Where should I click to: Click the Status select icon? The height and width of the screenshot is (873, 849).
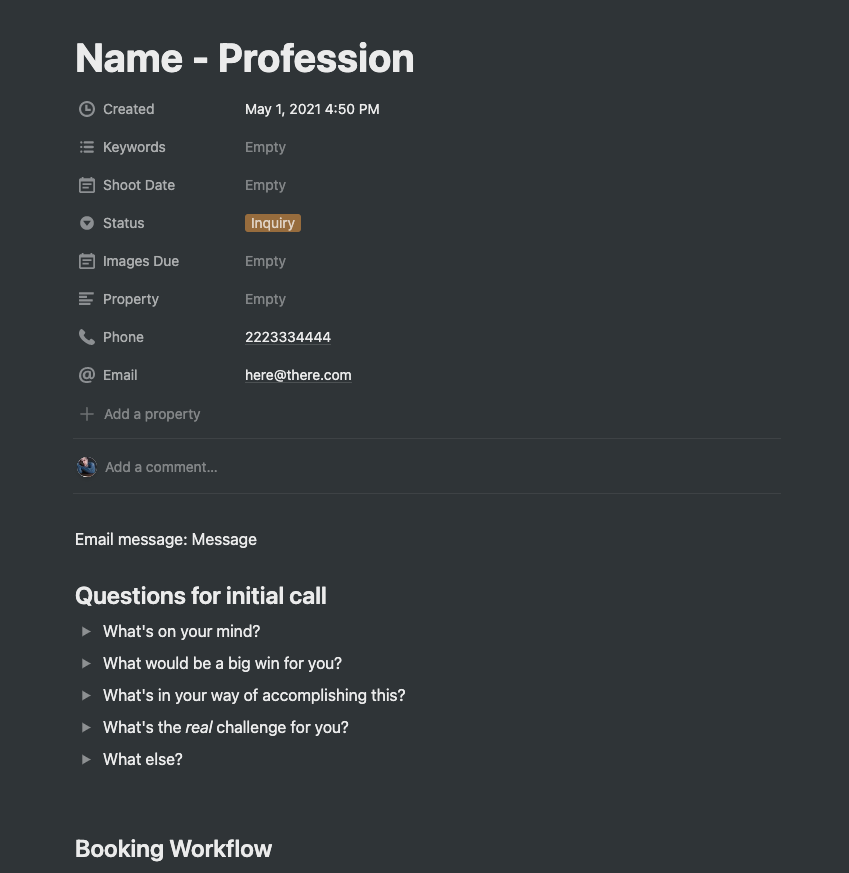pos(87,223)
